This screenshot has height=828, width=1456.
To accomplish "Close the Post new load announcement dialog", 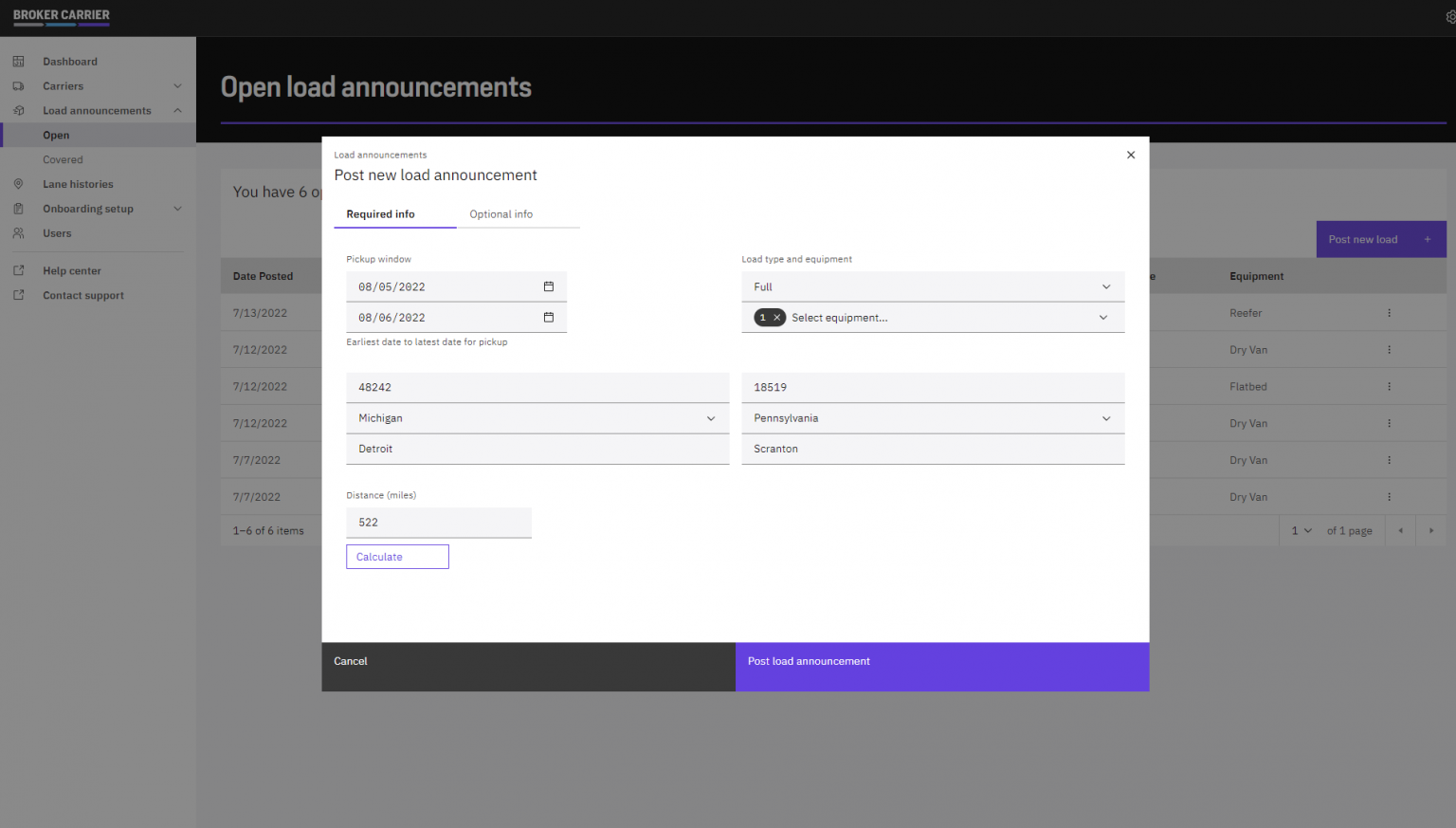I will [1130, 155].
